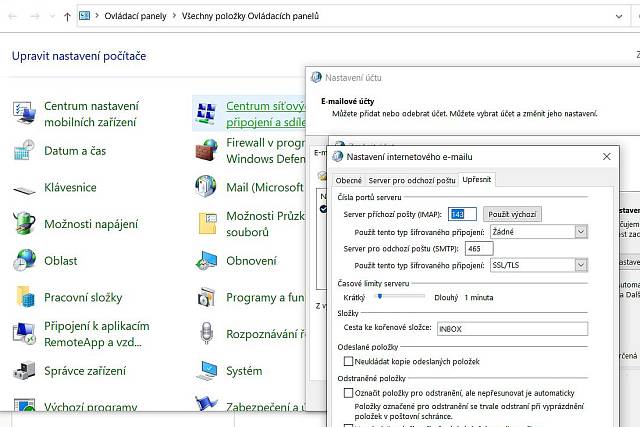Screen dimensions: 640x427
Task: Click the Forward navigation arrow
Action: coord(35,16)
